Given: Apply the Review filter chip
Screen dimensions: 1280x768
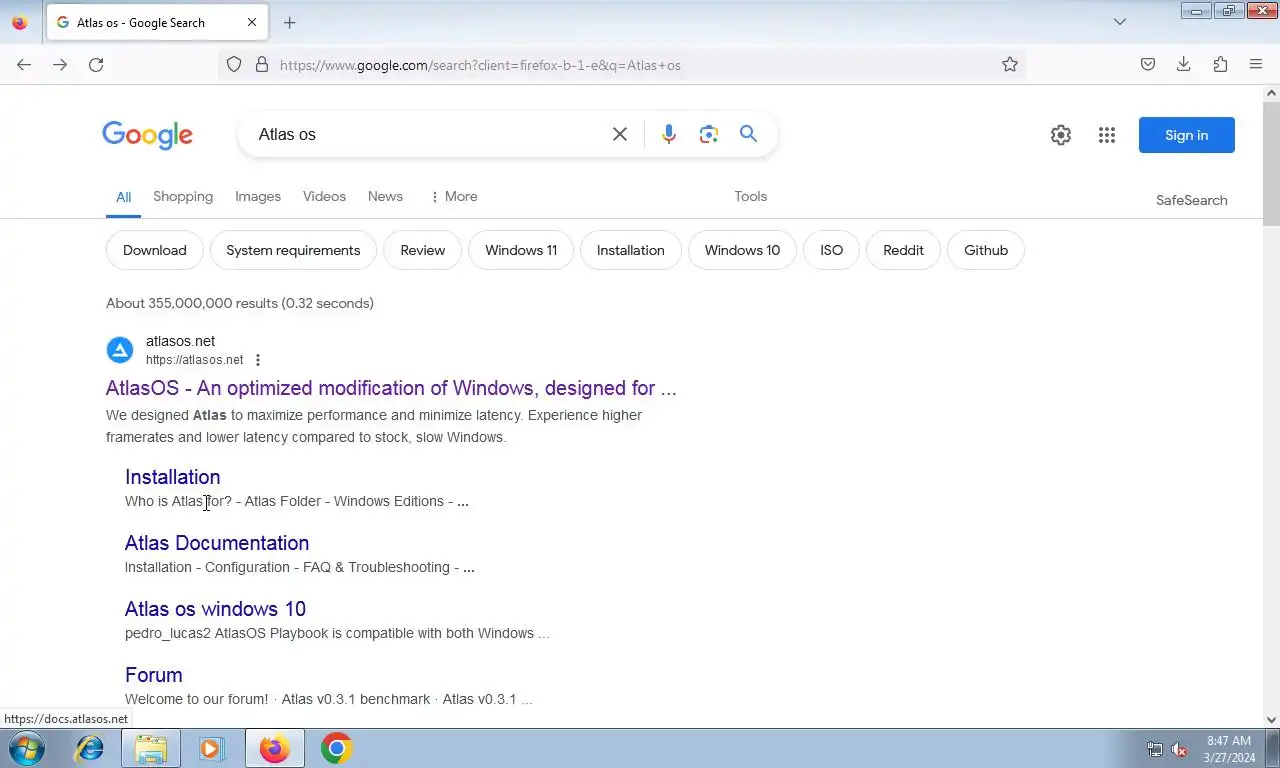Looking at the screenshot, I should click(422, 250).
